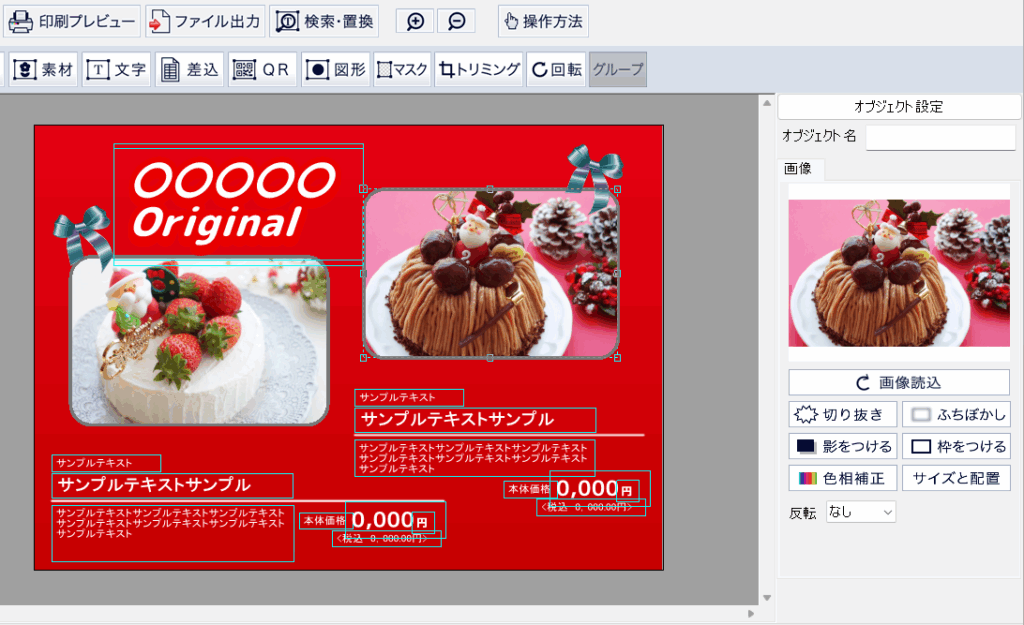1024x625 pixels.
Task: Apply the マスク mask tool
Action: point(402,70)
